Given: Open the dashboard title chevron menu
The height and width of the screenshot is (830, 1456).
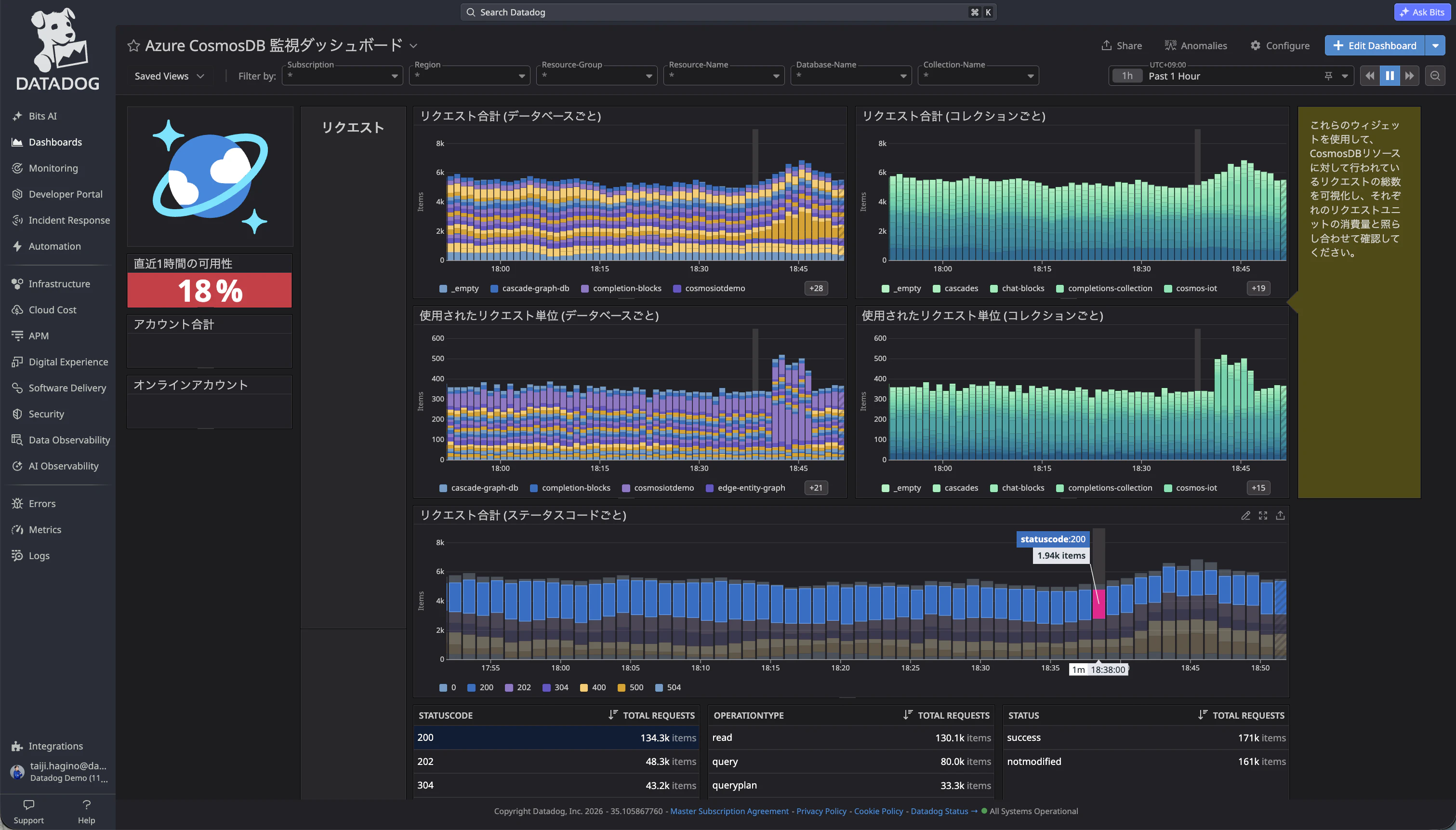Looking at the screenshot, I should pyautogui.click(x=413, y=46).
